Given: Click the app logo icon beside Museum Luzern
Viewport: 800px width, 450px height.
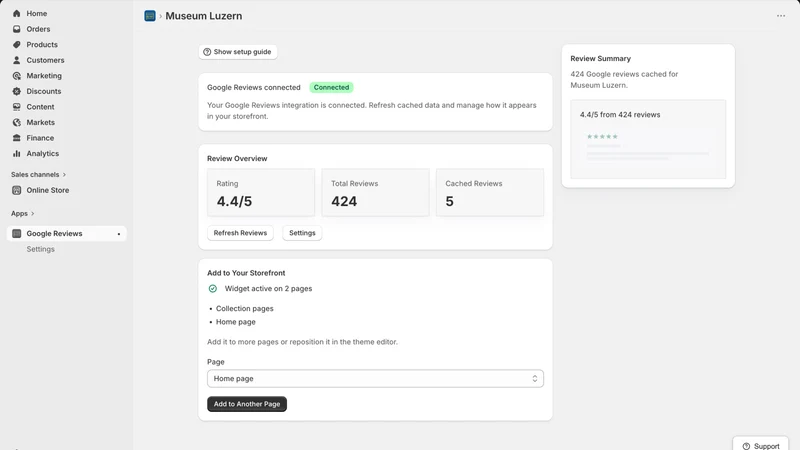Looking at the screenshot, I should 149,16.
